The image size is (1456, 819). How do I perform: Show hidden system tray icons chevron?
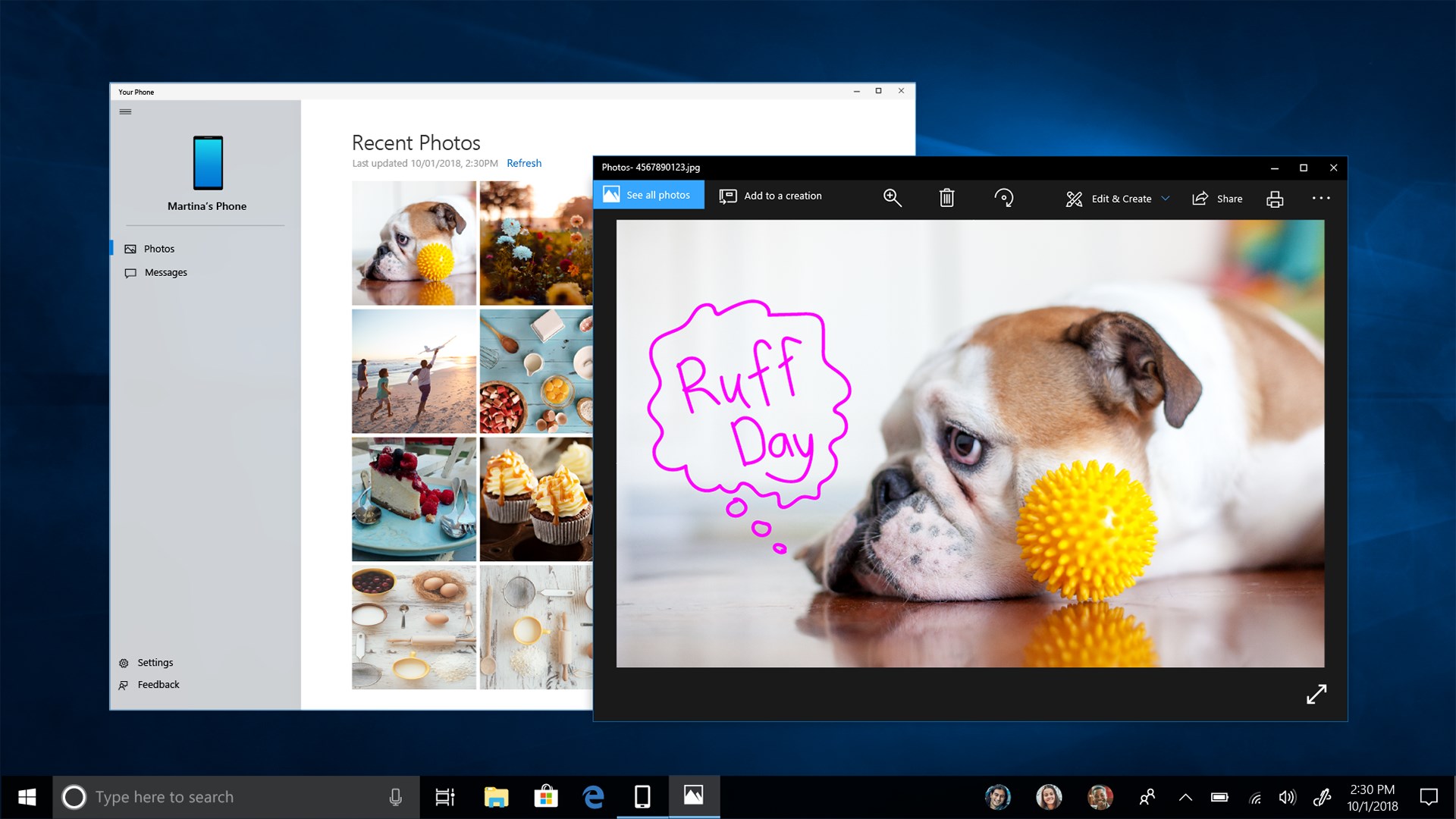pos(1185,797)
